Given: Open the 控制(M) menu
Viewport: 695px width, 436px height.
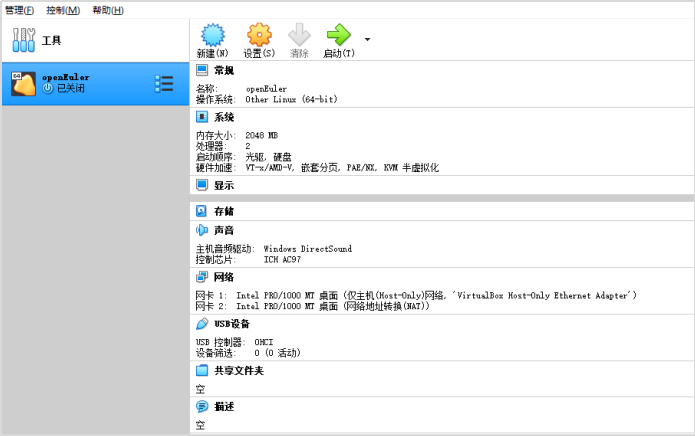Looking at the screenshot, I should pyautogui.click(x=63, y=10).
